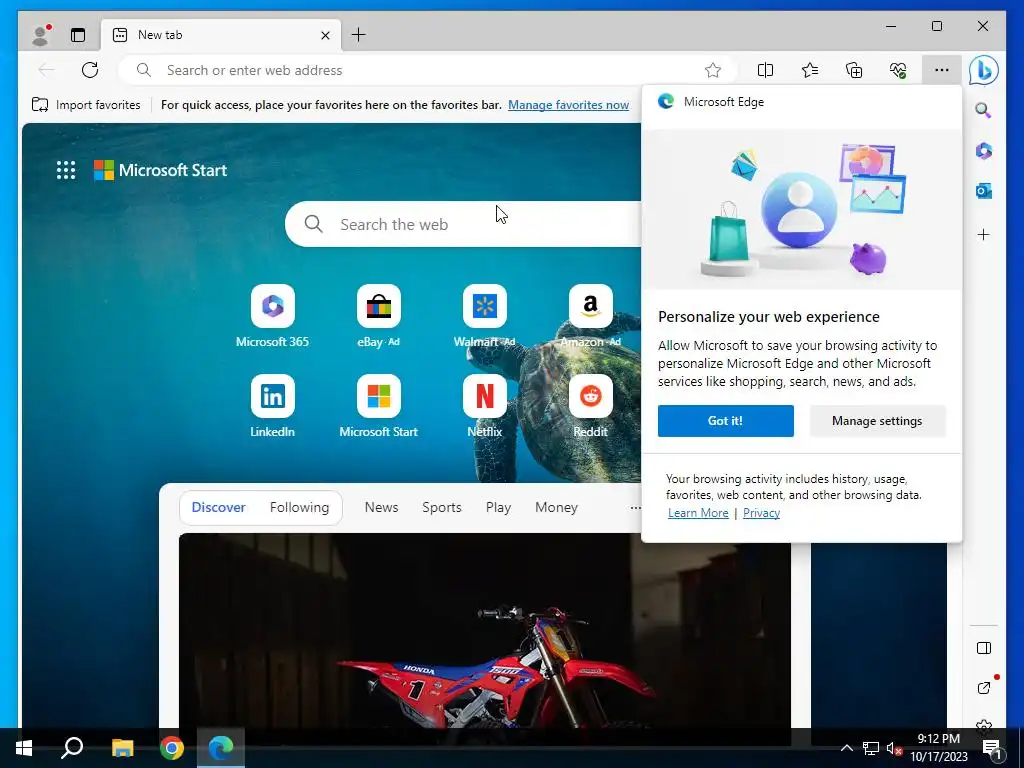The image size is (1024, 768).
Task: Open the Sports tab
Action: [x=441, y=507]
